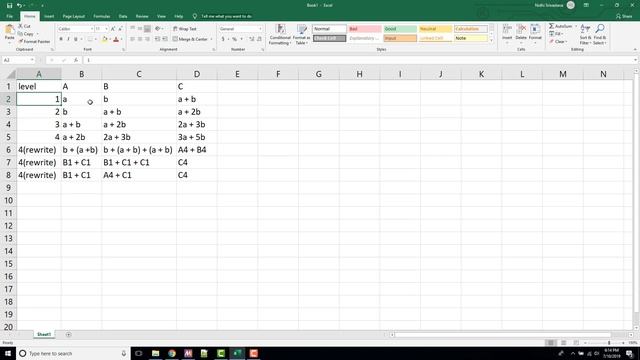Image resolution: width=640 pixels, height=360 pixels.
Task: Apply the Neutral cell style
Action: (x=436, y=29)
